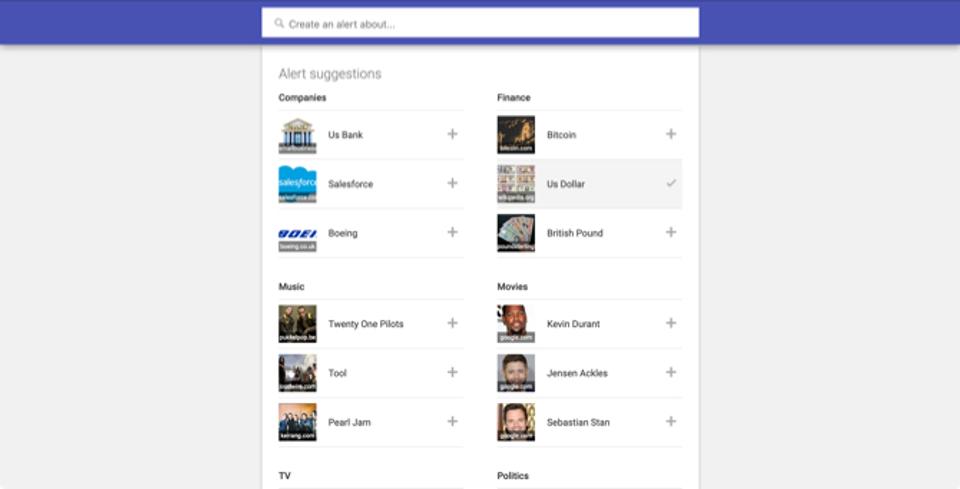Select the Jensen Ackles label
The image size is (960, 489).
pos(577,373)
